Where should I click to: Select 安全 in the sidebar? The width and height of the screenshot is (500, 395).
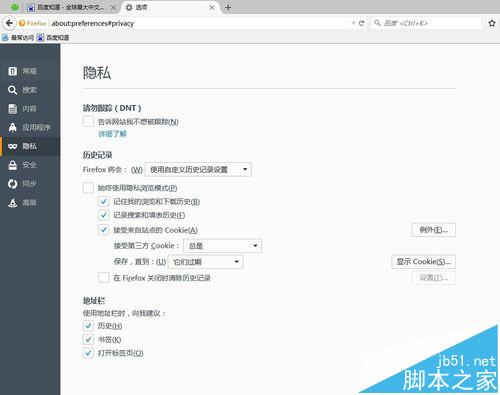click(x=30, y=165)
